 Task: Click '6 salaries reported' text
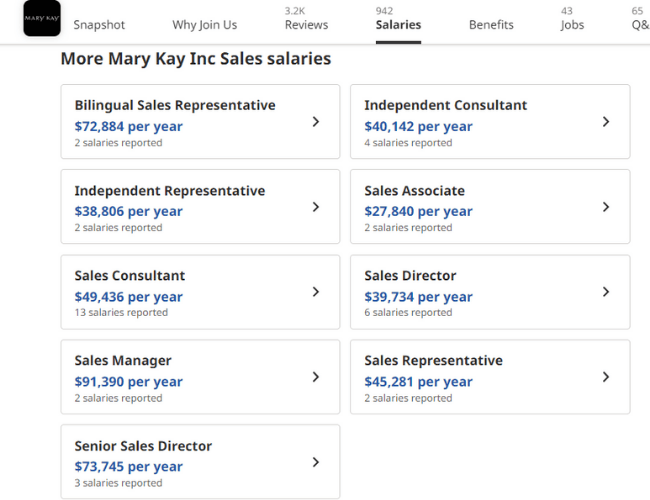tap(408, 313)
